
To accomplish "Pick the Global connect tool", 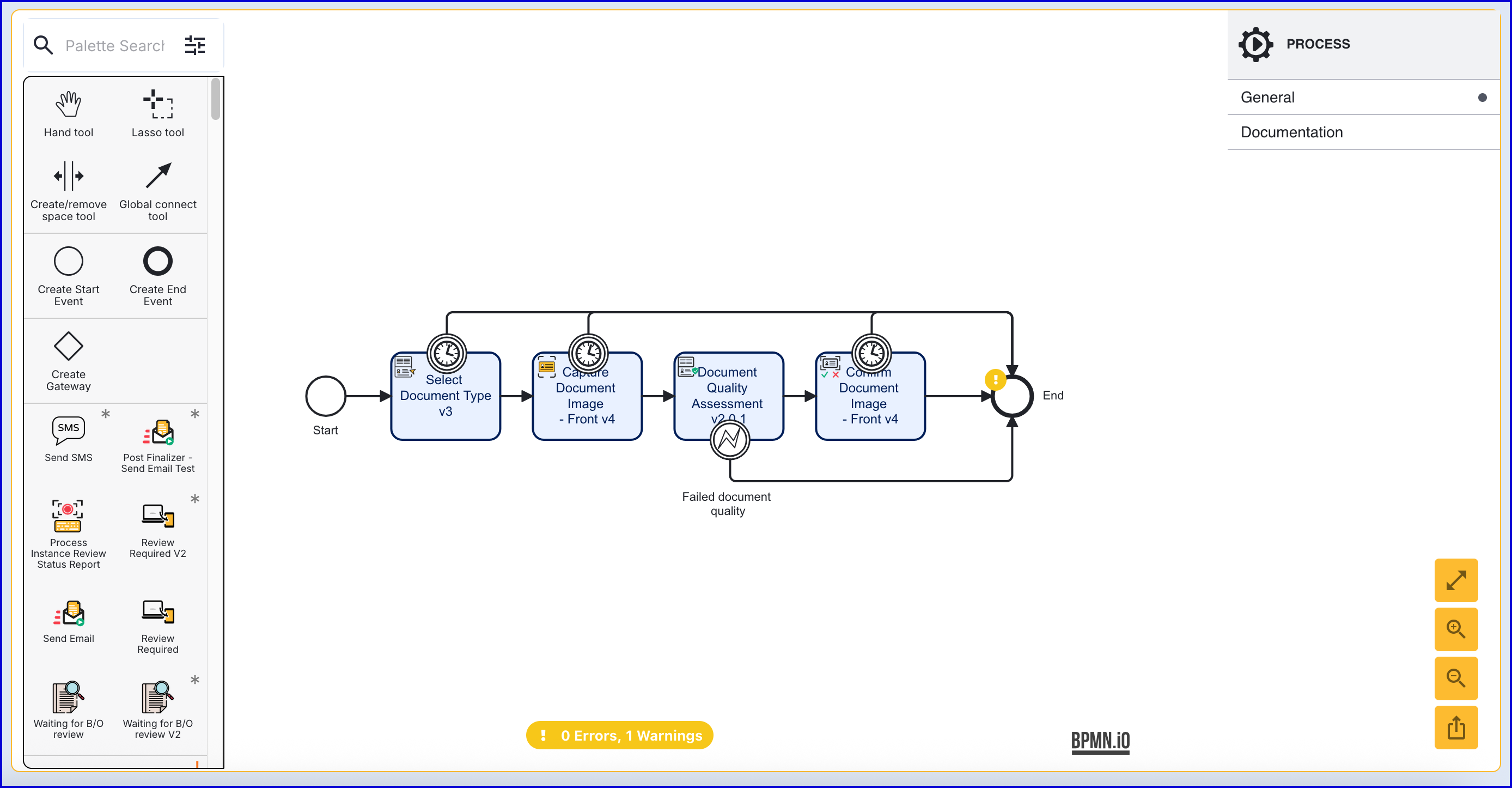I will coord(157,176).
